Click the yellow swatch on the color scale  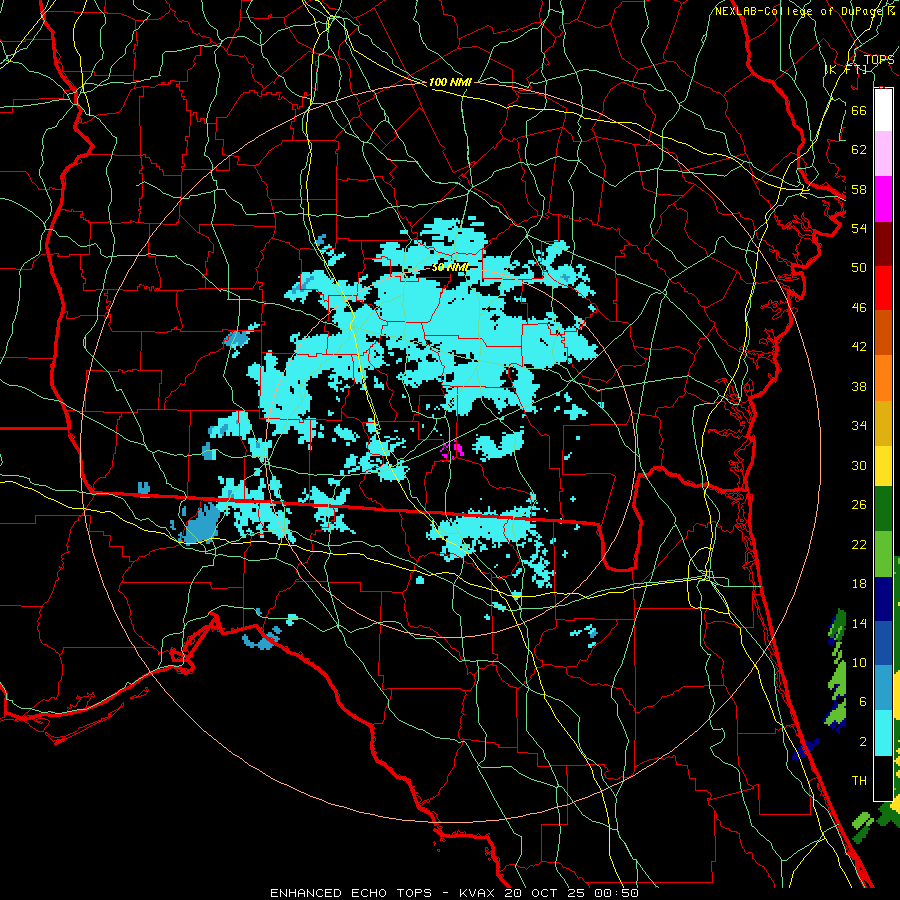coord(883,466)
